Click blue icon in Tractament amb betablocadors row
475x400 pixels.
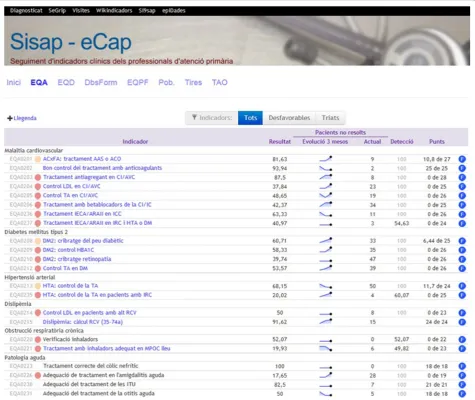click(x=462, y=205)
